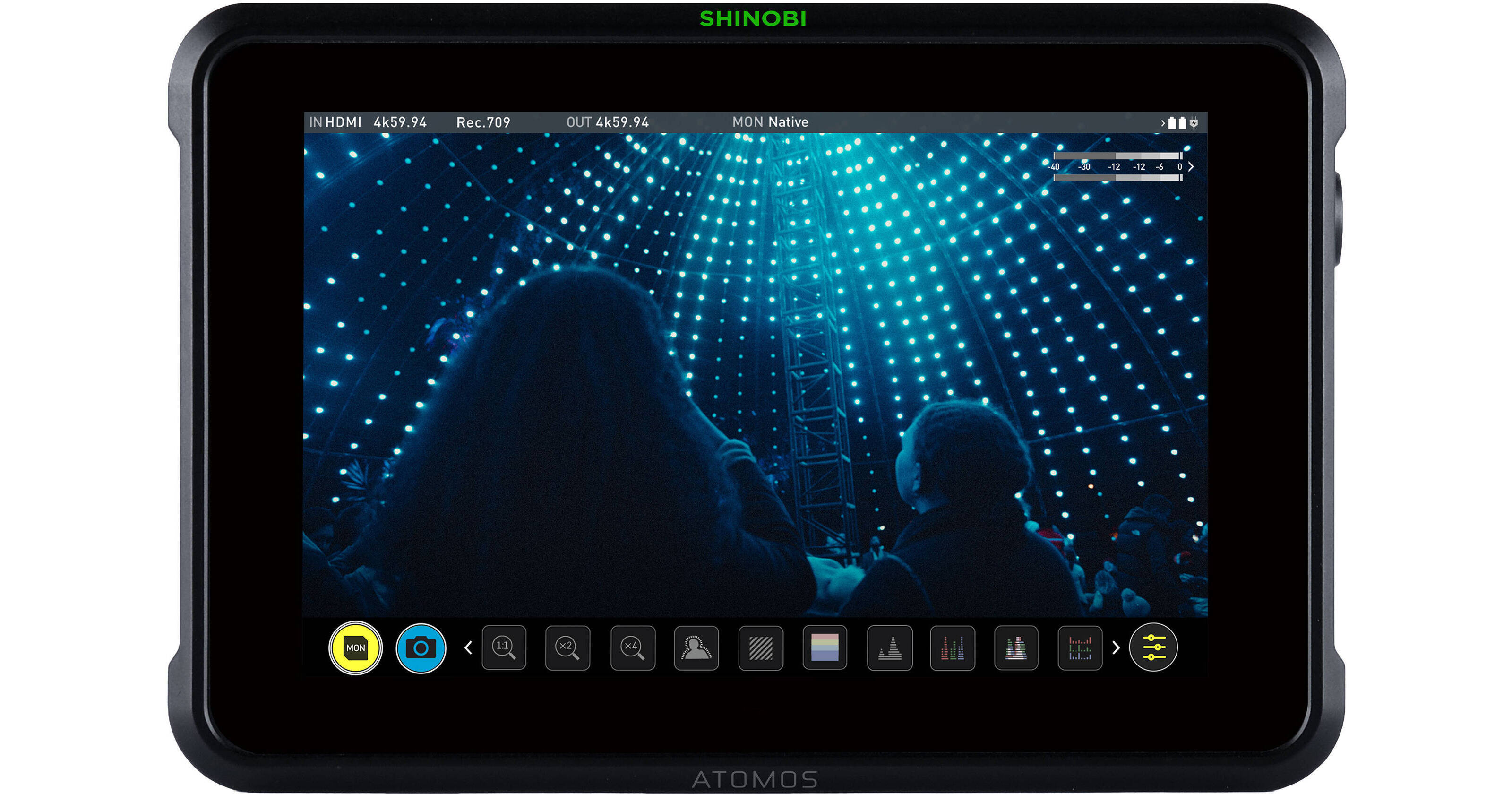
Task: Tap the blue camera capture button
Action: (x=420, y=648)
